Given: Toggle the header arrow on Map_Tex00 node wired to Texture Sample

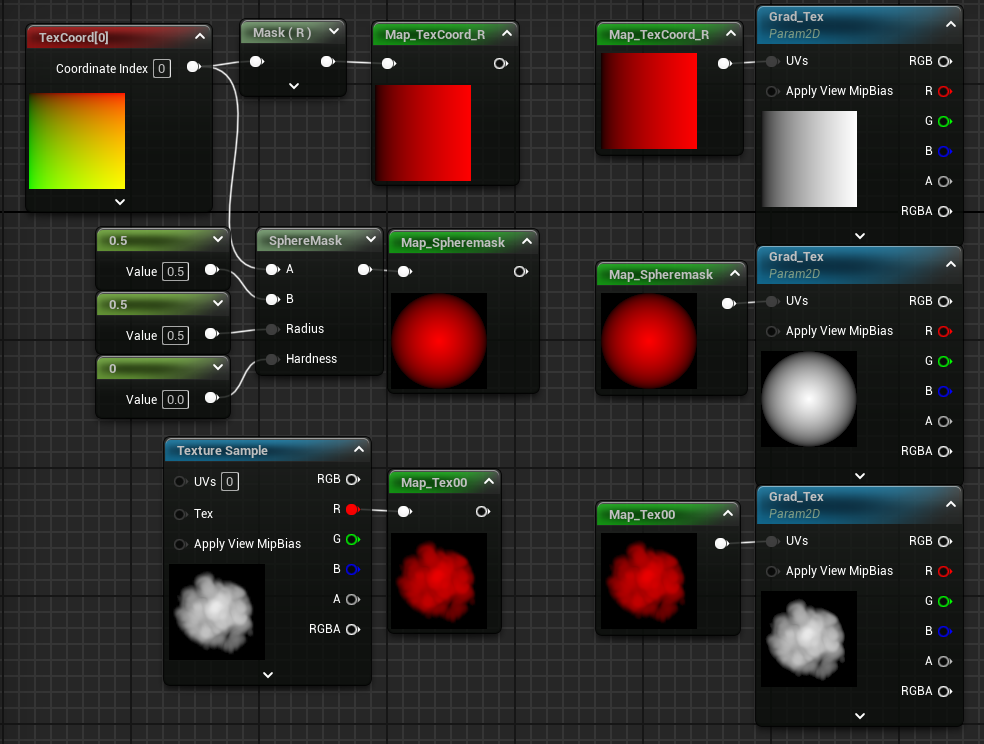Looking at the screenshot, I should click(489, 482).
